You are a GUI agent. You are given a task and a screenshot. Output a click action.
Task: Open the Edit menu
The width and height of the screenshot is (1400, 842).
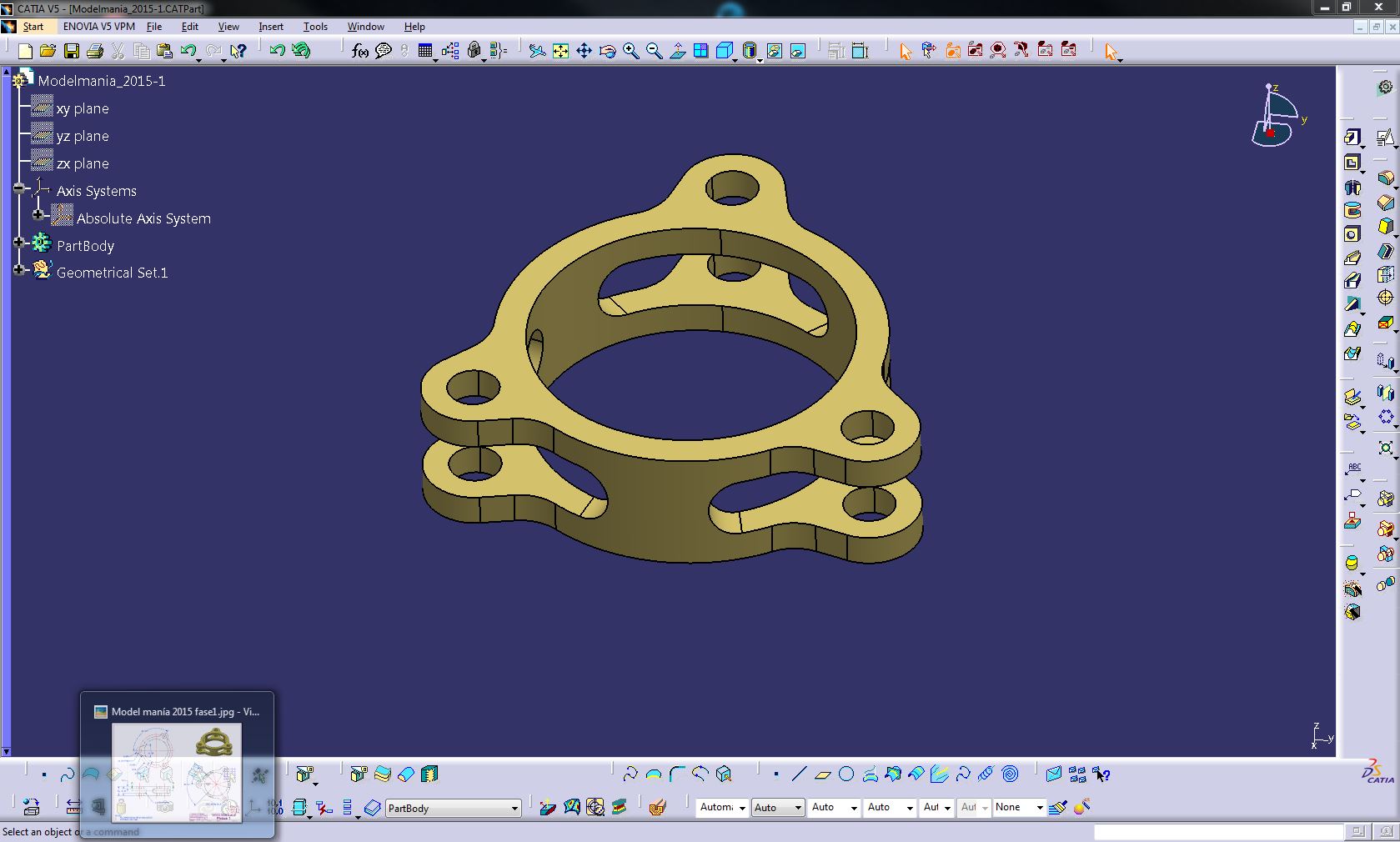click(x=190, y=27)
